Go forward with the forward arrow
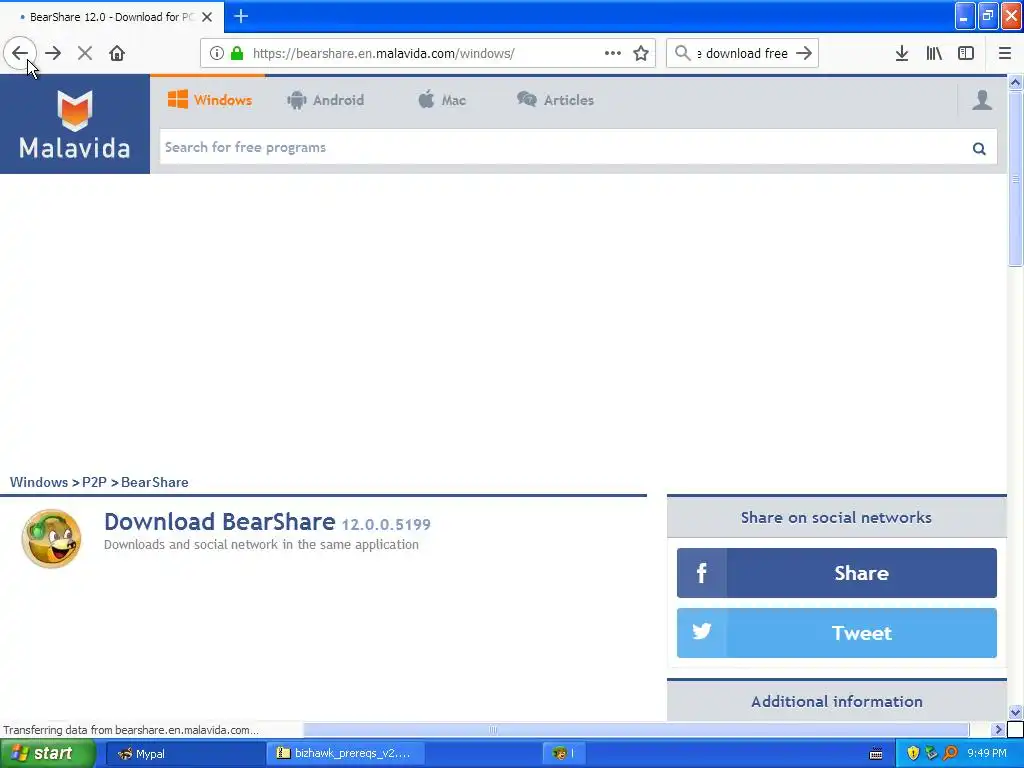 click(53, 53)
